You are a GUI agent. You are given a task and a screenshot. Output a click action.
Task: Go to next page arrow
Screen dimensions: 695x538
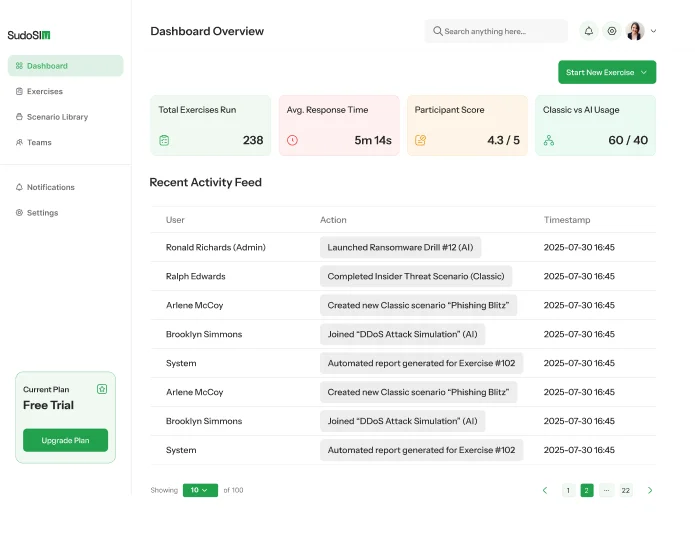(x=650, y=490)
